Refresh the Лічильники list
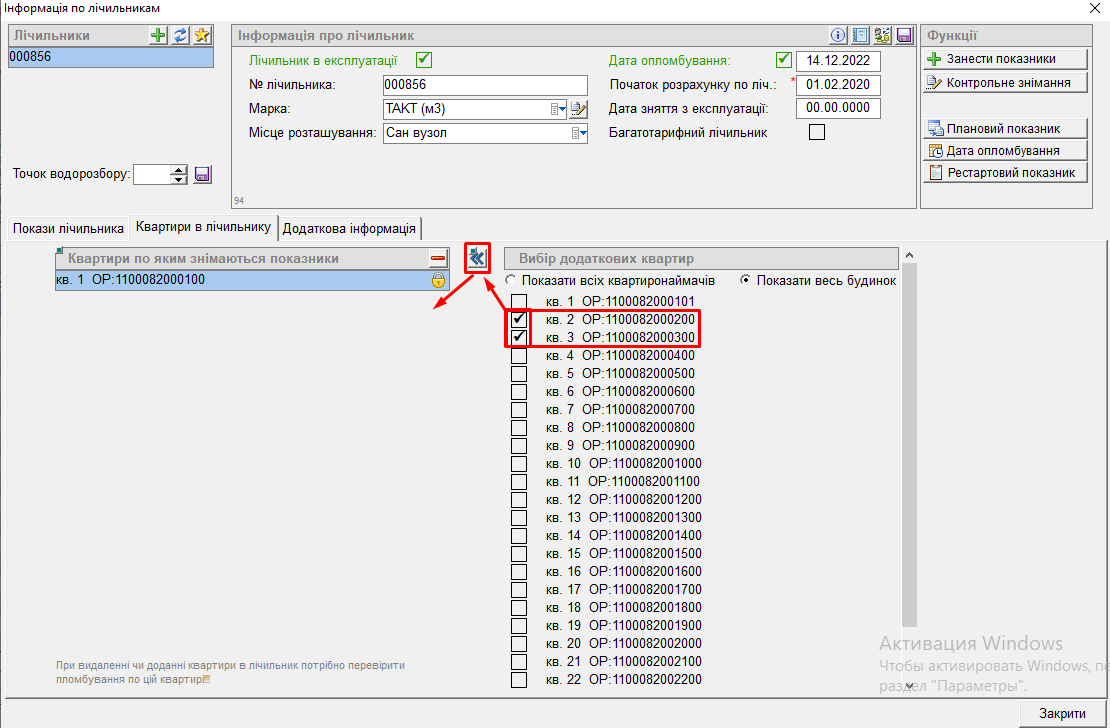Screen dimensions: 1110x728 pyautogui.click(x=180, y=36)
